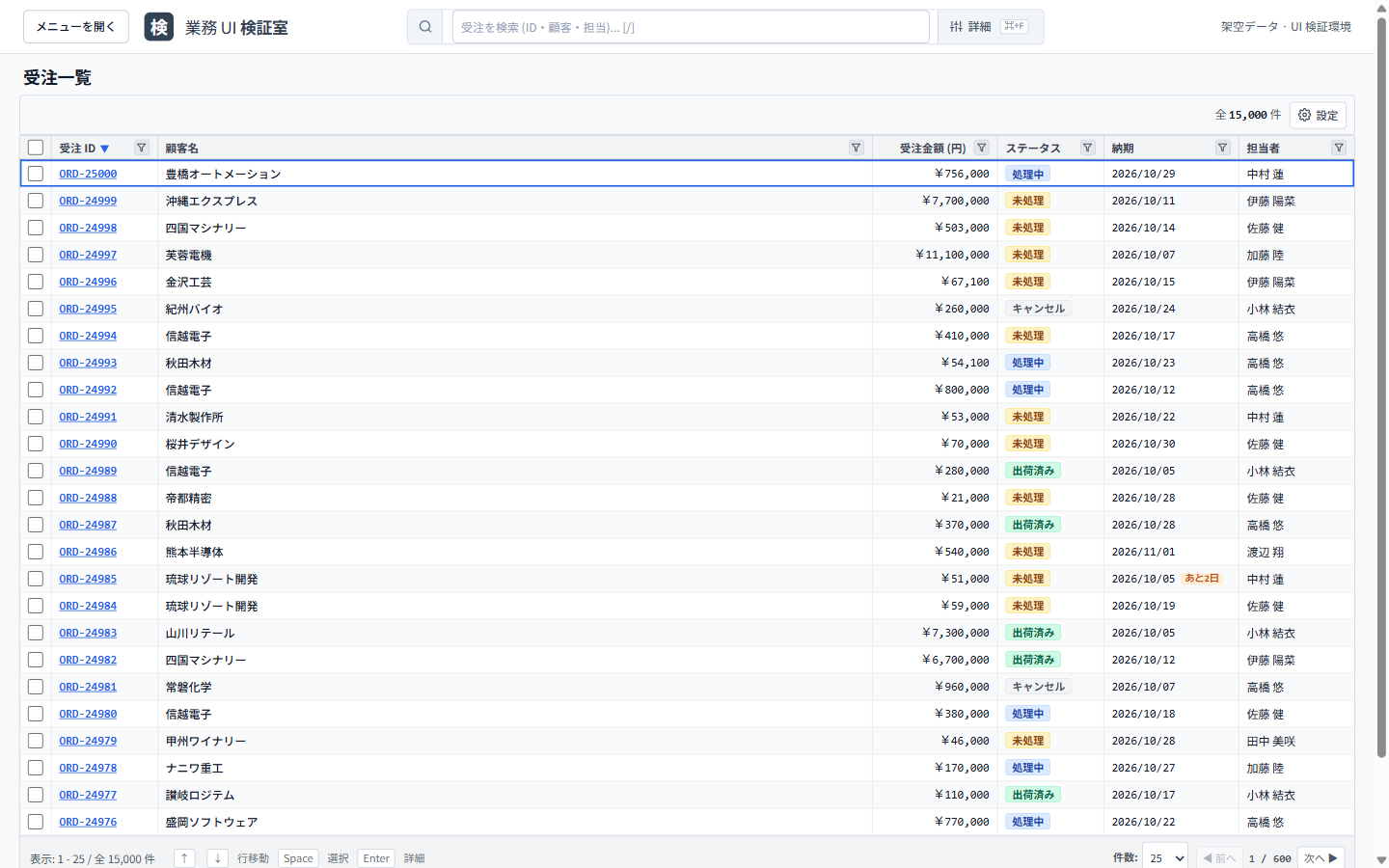Image resolution: width=1389 pixels, height=868 pixels.
Task: Click amount ￥11,100,000 cell
Action: (x=935, y=255)
